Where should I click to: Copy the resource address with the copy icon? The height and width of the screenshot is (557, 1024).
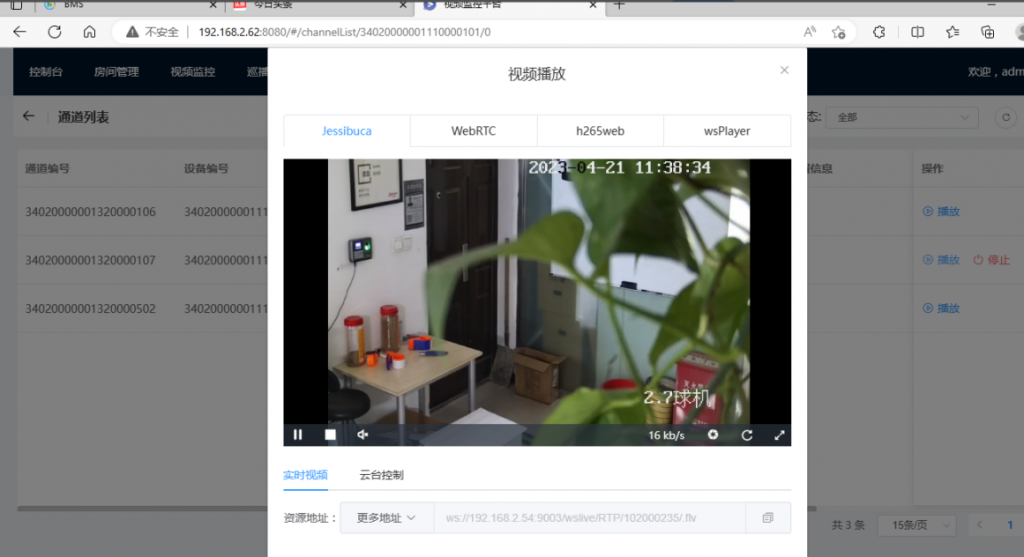tap(768, 518)
